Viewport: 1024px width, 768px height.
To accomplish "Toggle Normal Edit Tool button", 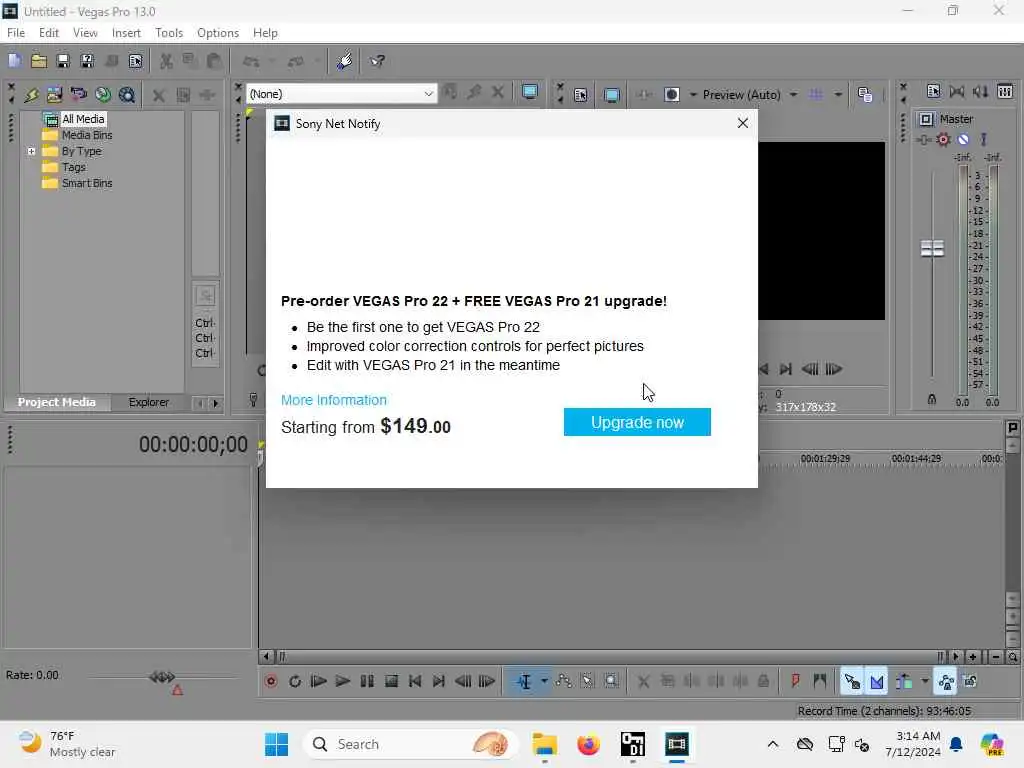I will (x=524, y=682).
